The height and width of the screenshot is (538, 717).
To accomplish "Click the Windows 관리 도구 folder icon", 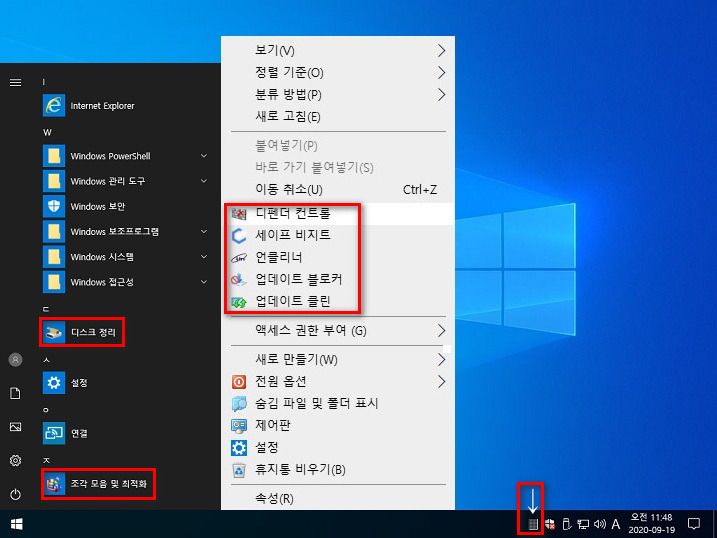I will tap(54, 181).
